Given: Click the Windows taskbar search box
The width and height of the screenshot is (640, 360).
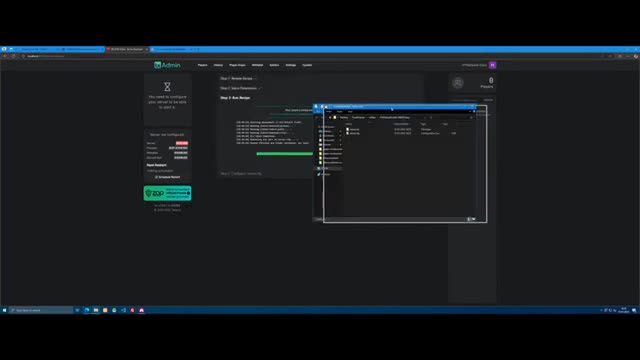Looking at the screenshot, I should coord(41,310).
